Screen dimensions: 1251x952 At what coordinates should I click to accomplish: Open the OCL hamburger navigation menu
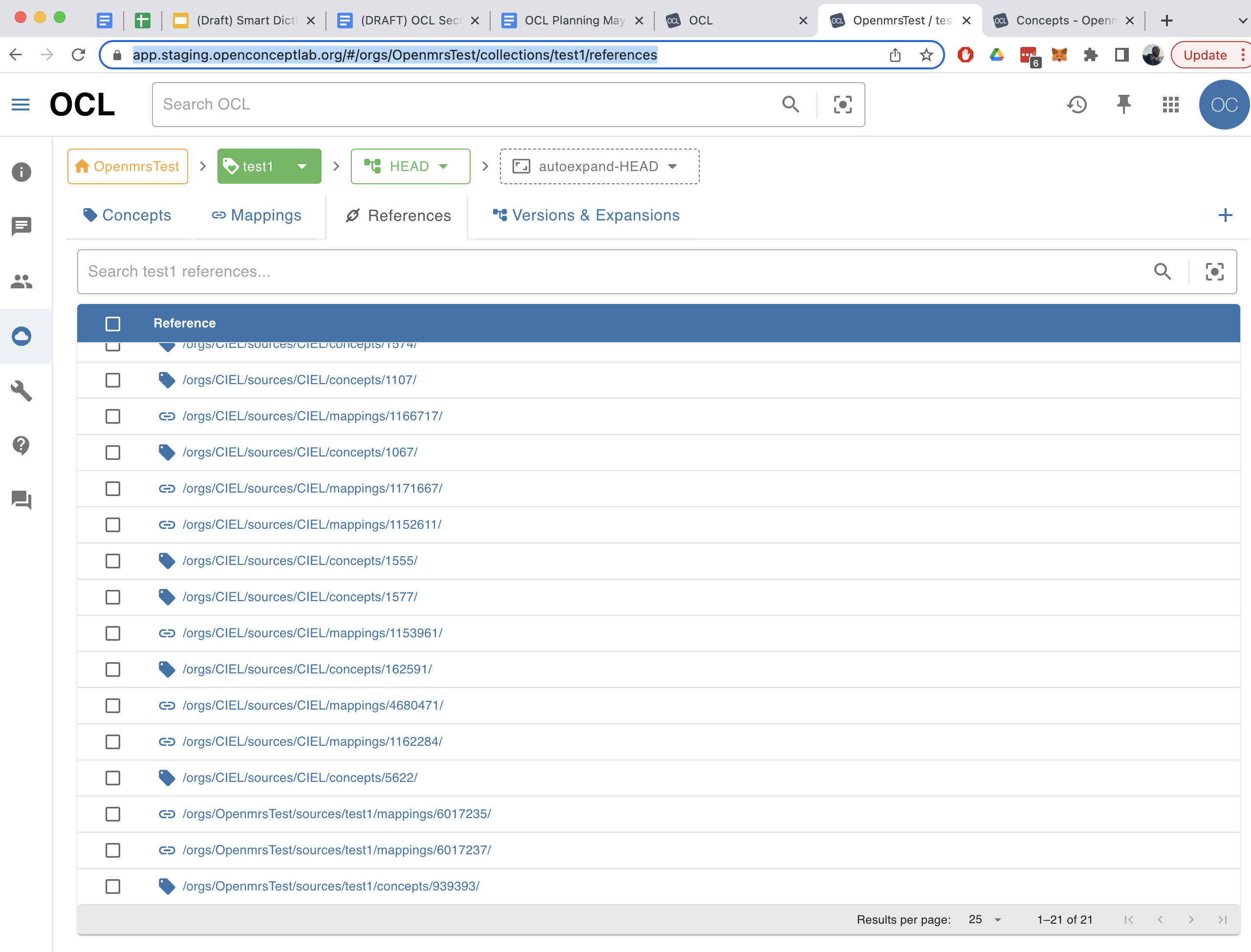pos(21,104)
